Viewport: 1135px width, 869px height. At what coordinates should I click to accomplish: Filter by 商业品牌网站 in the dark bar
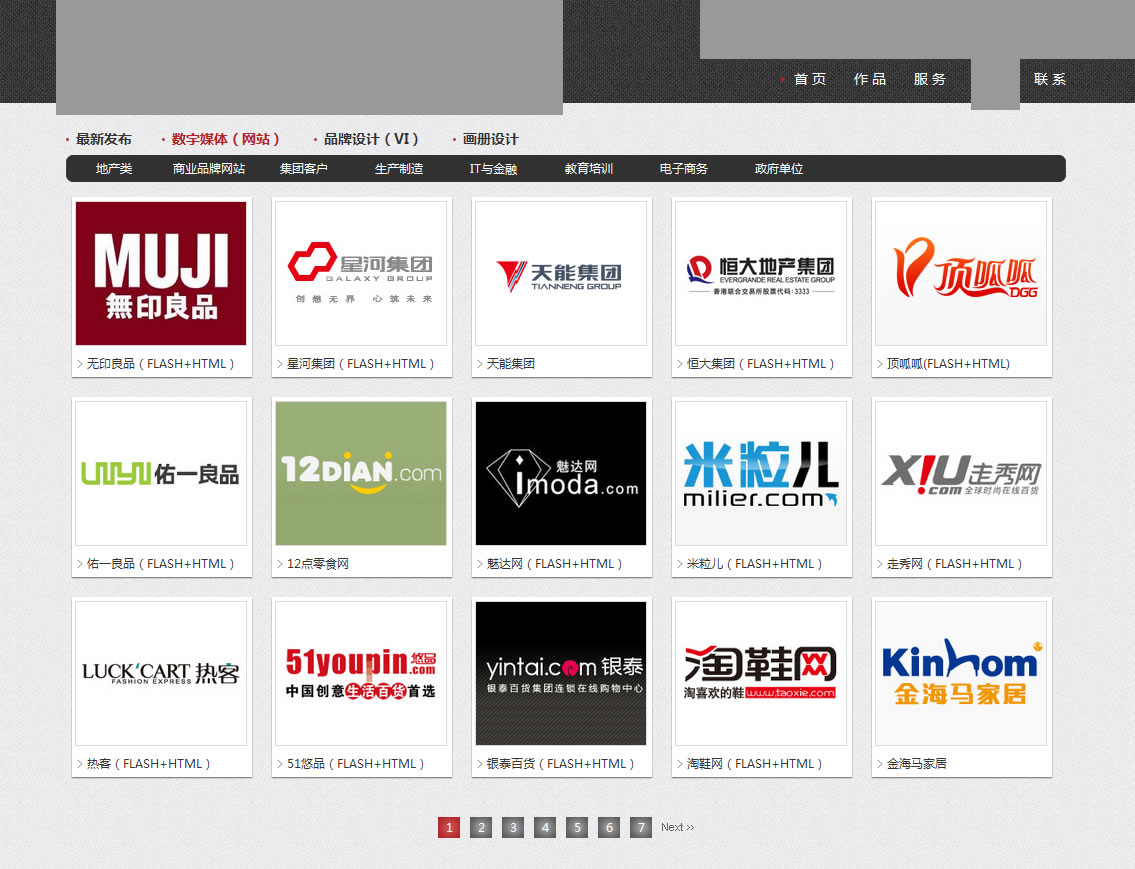(208, 169)
